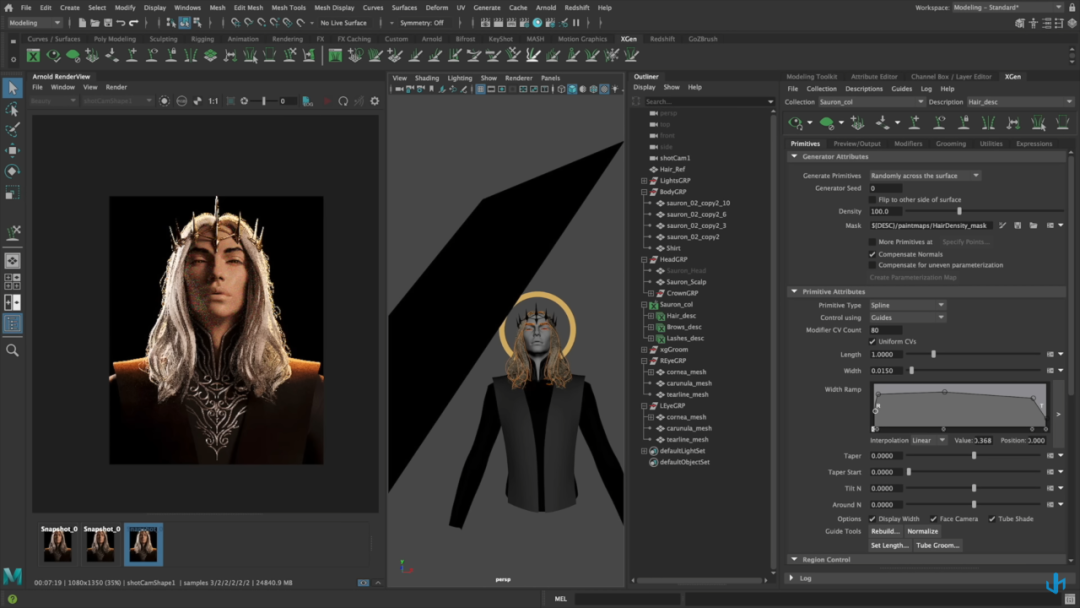Screen dimensions: 1080x608
Task: Enable Flip to other side of surface
Action: pos(872,200)
